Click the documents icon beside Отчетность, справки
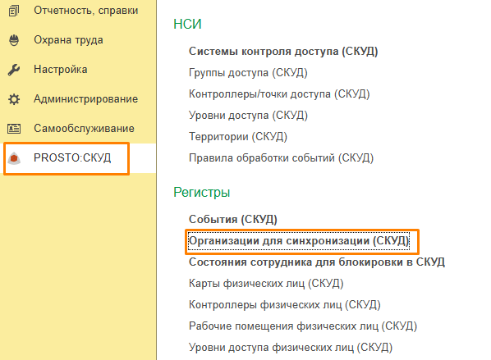This screenshot has width=491, height=360. pos(14,11)
